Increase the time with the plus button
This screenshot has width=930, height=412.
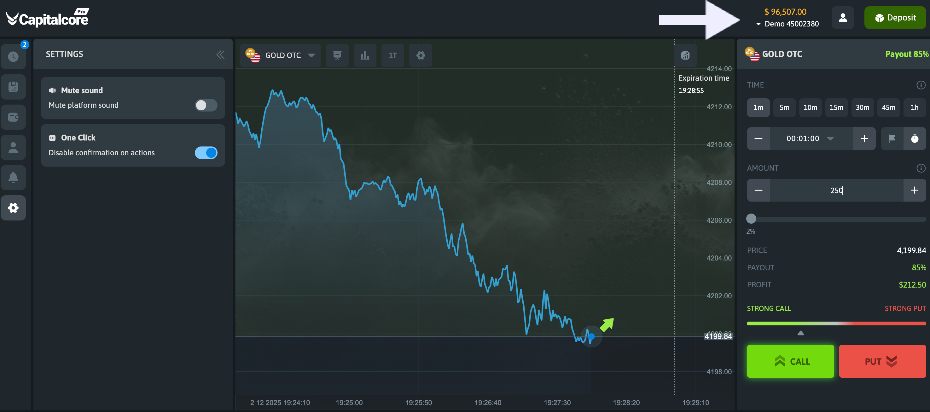(864, 139)
